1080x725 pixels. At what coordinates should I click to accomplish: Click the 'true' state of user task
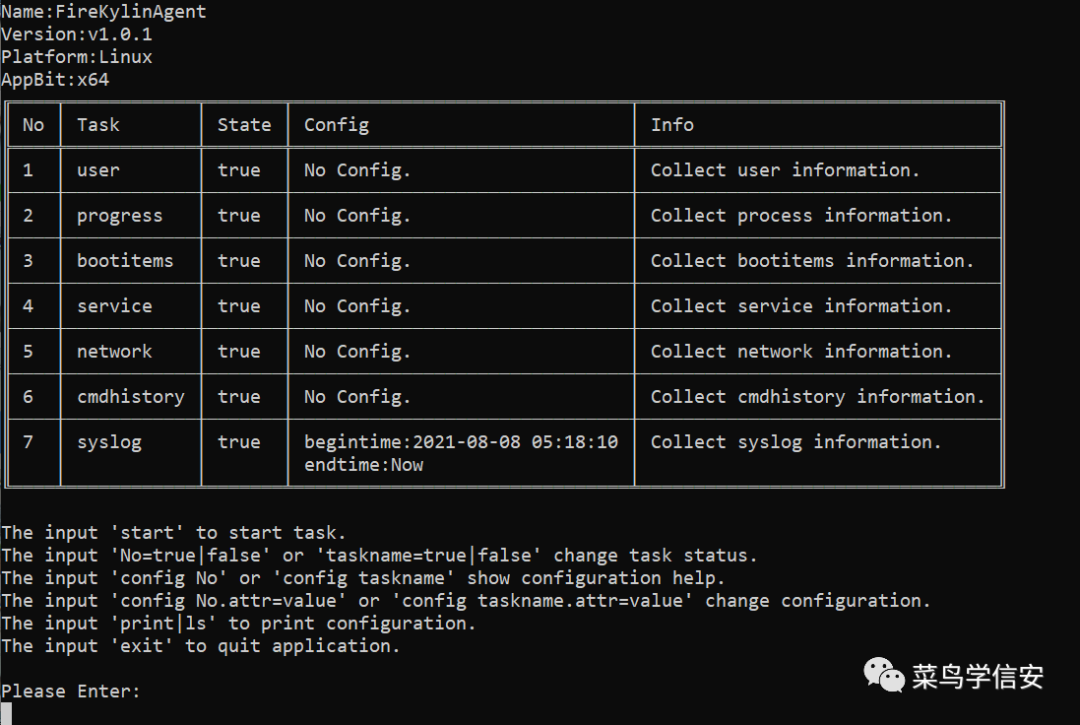point(239,170)
